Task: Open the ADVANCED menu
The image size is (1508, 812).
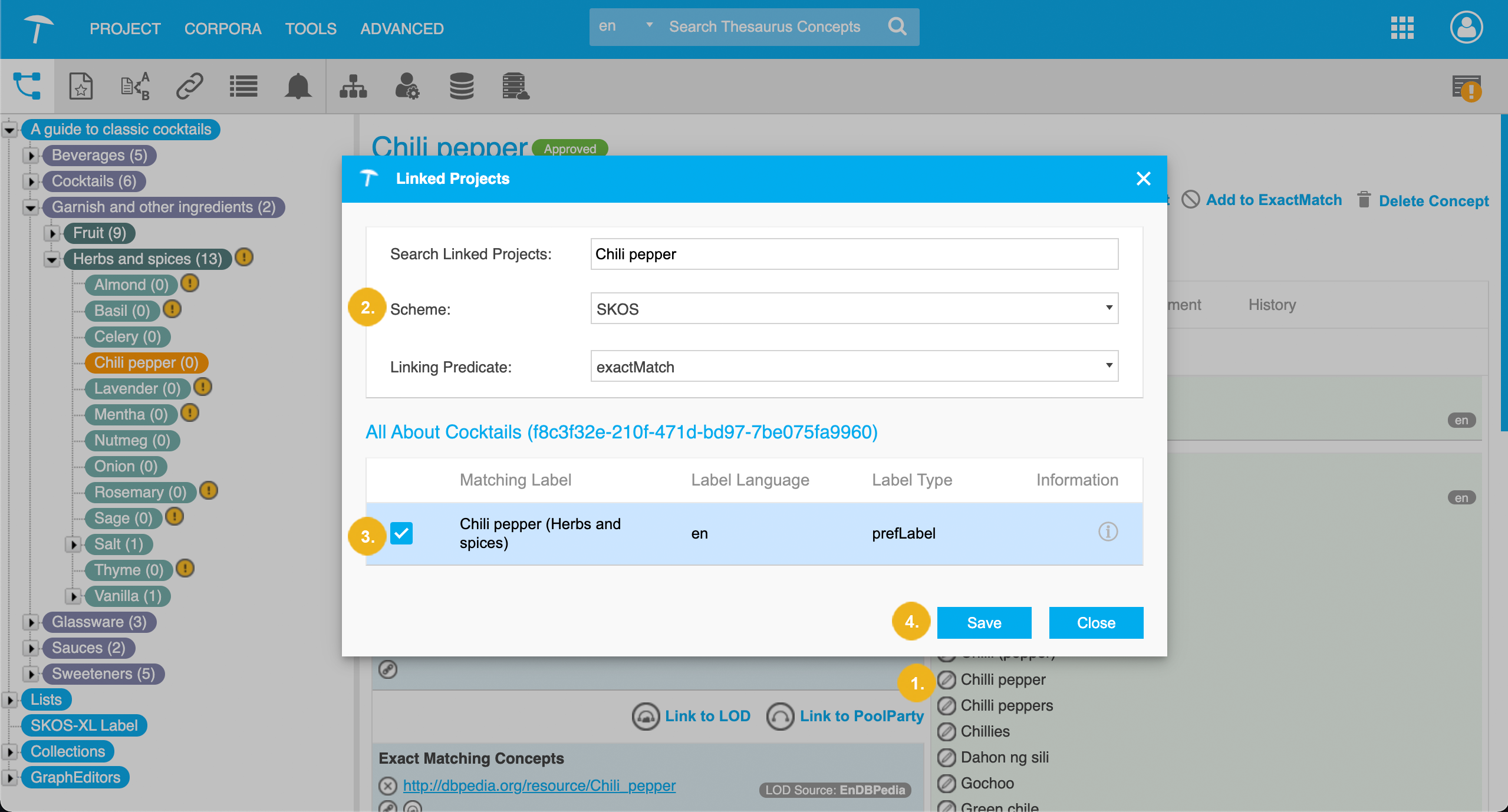Action: click(x=401, y=28)
